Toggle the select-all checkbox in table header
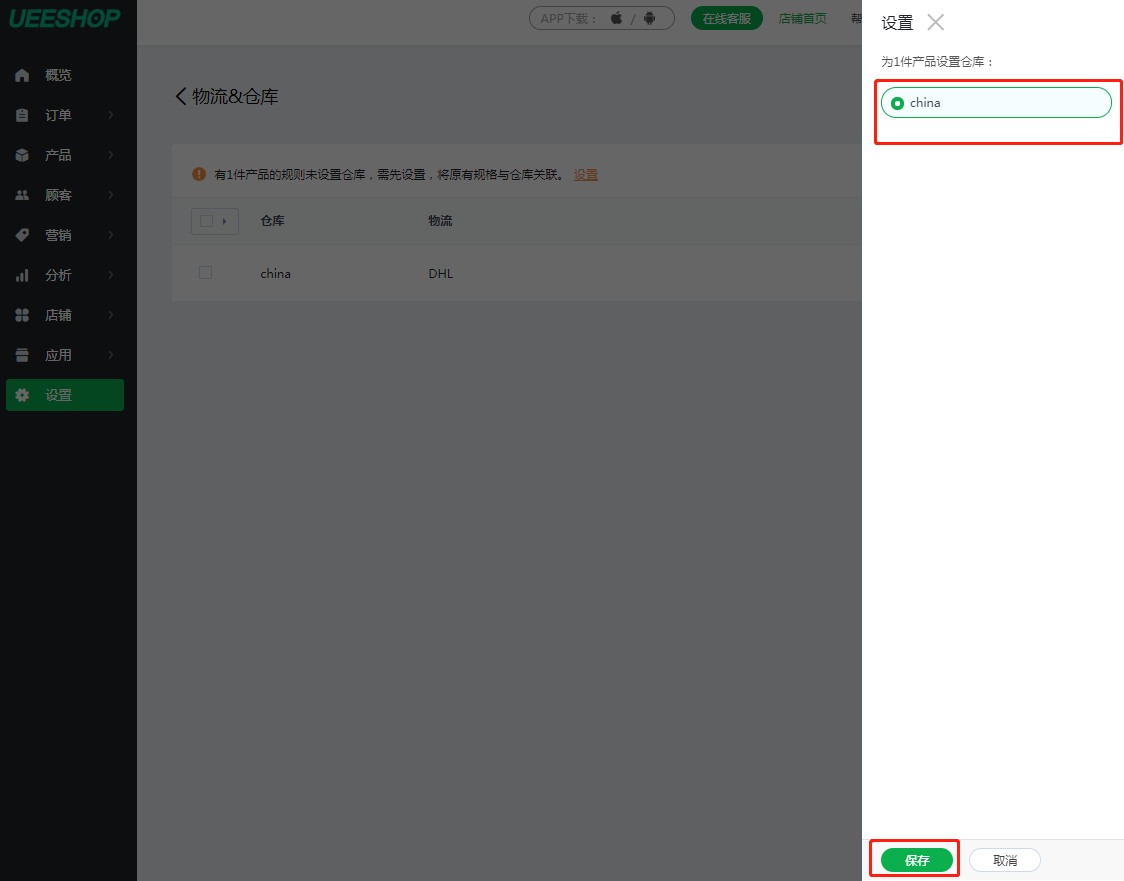The image size is (1124, 881). pyautogui.click(x=206, y=221)
